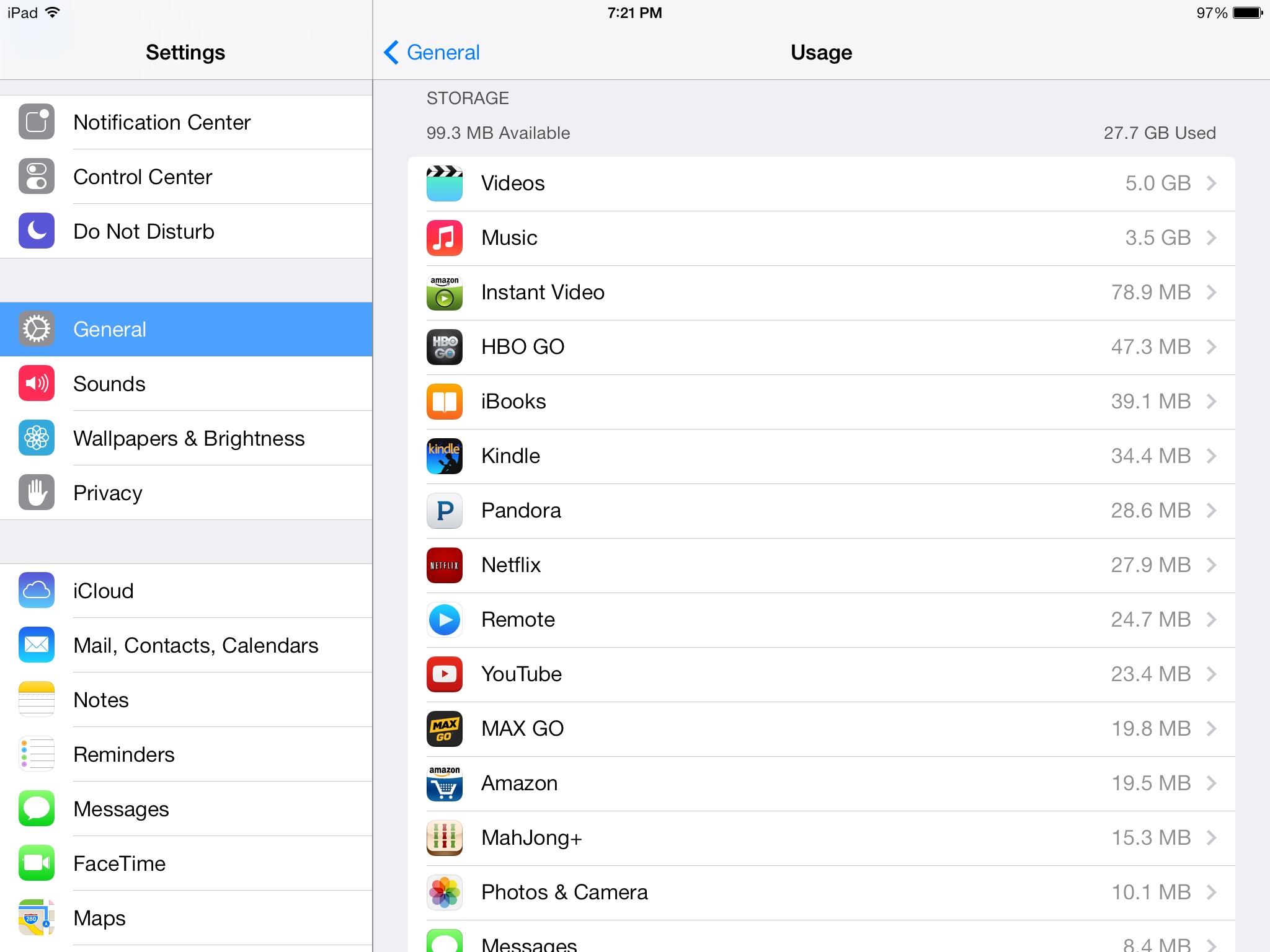
Task: Tap the battery indicator icon
Action: click(x=1248, y=13)
